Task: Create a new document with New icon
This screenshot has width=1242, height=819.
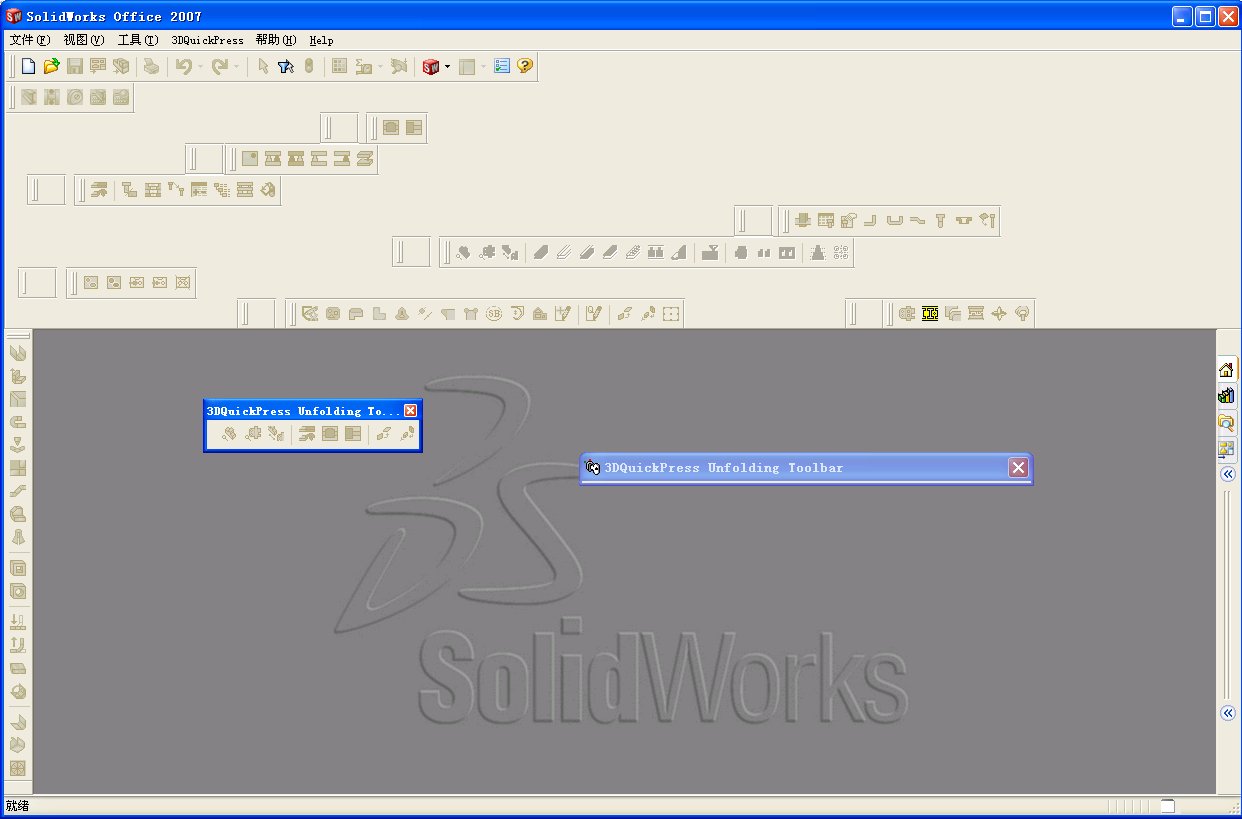Action: 28,67
